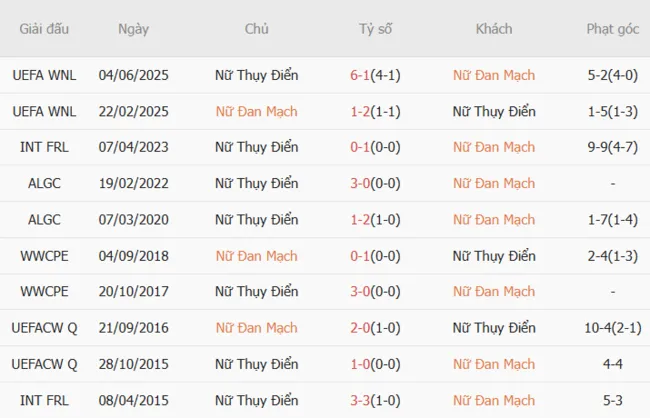Select the 'Tỷ số' column header

pos(375,29)
